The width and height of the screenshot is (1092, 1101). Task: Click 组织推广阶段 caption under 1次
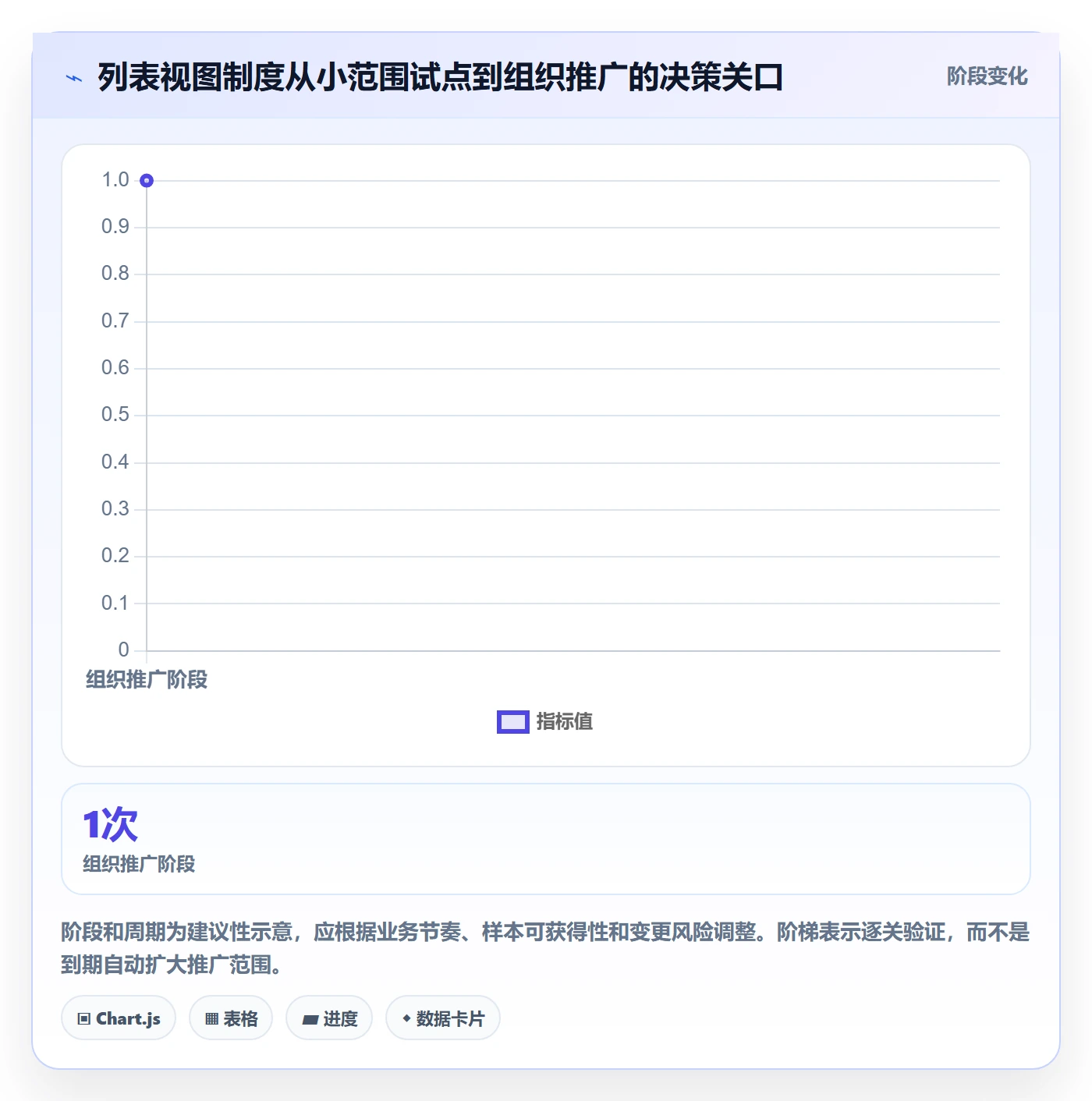tap(139, 864)
